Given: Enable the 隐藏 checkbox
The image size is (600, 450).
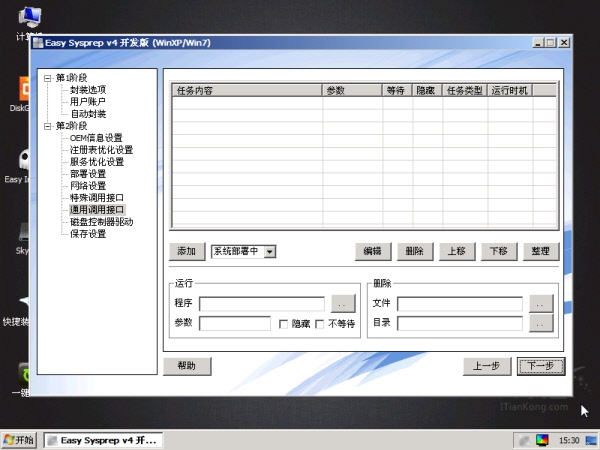Looking at the screenshot, I should [x=284, y=324].
